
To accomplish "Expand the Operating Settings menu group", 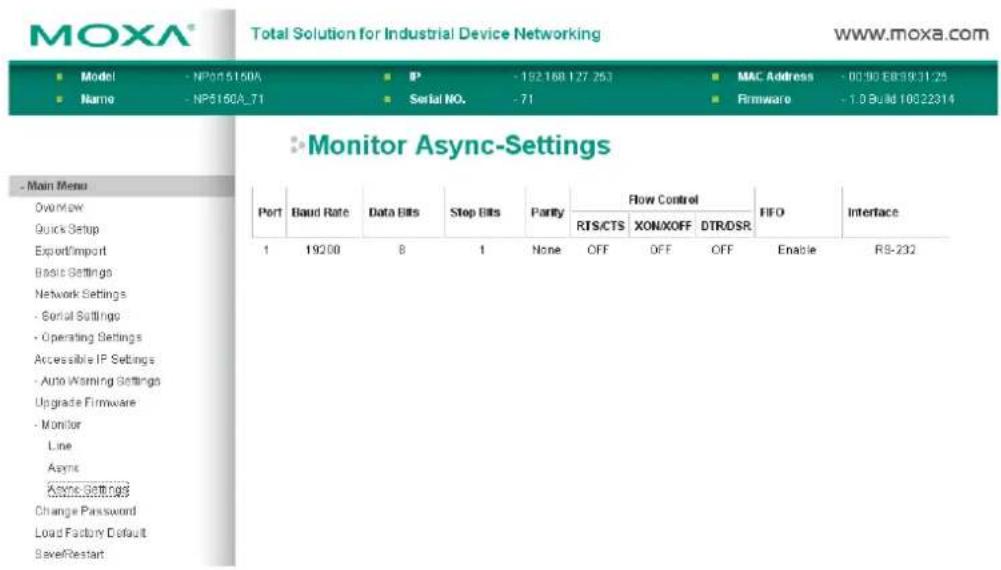I will click(x=89, y=337).
